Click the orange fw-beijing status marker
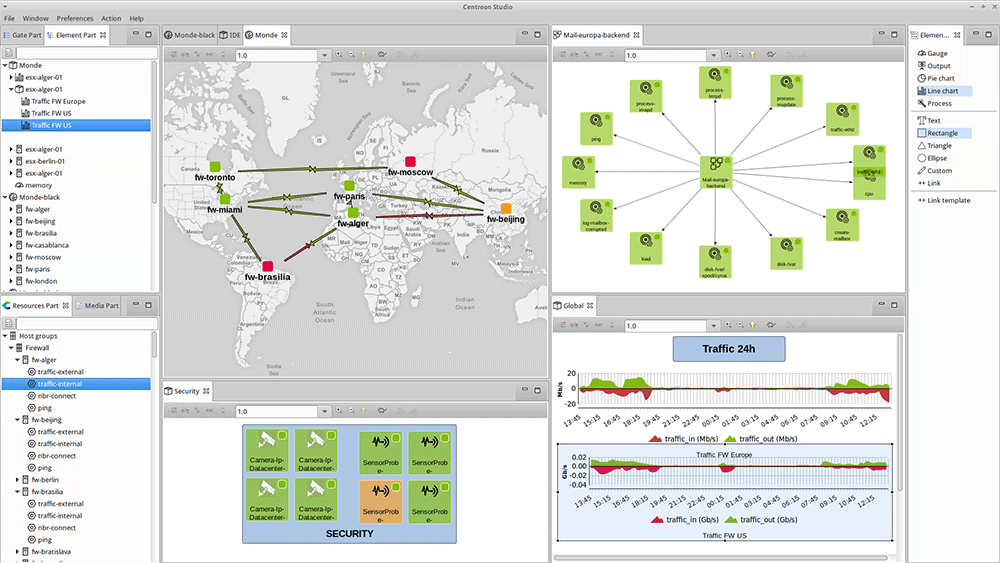The image size is (1000, 563). pos(506,208)
